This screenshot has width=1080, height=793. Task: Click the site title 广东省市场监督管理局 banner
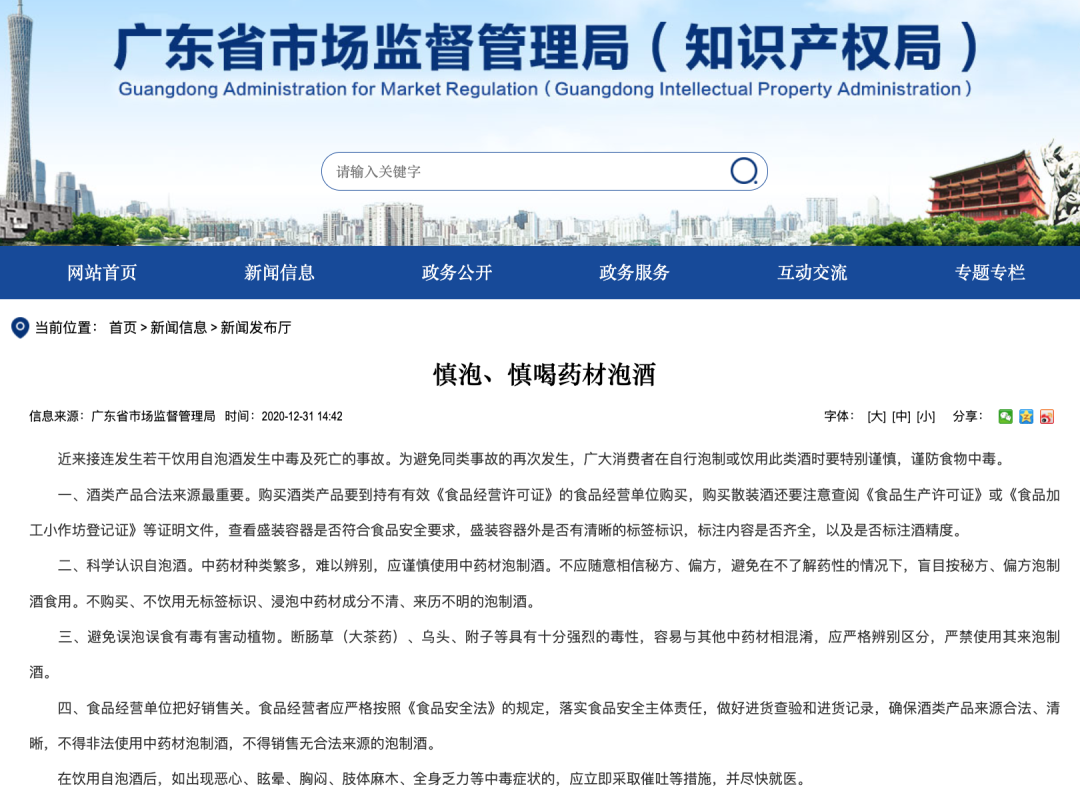click(x=545, y=47)
